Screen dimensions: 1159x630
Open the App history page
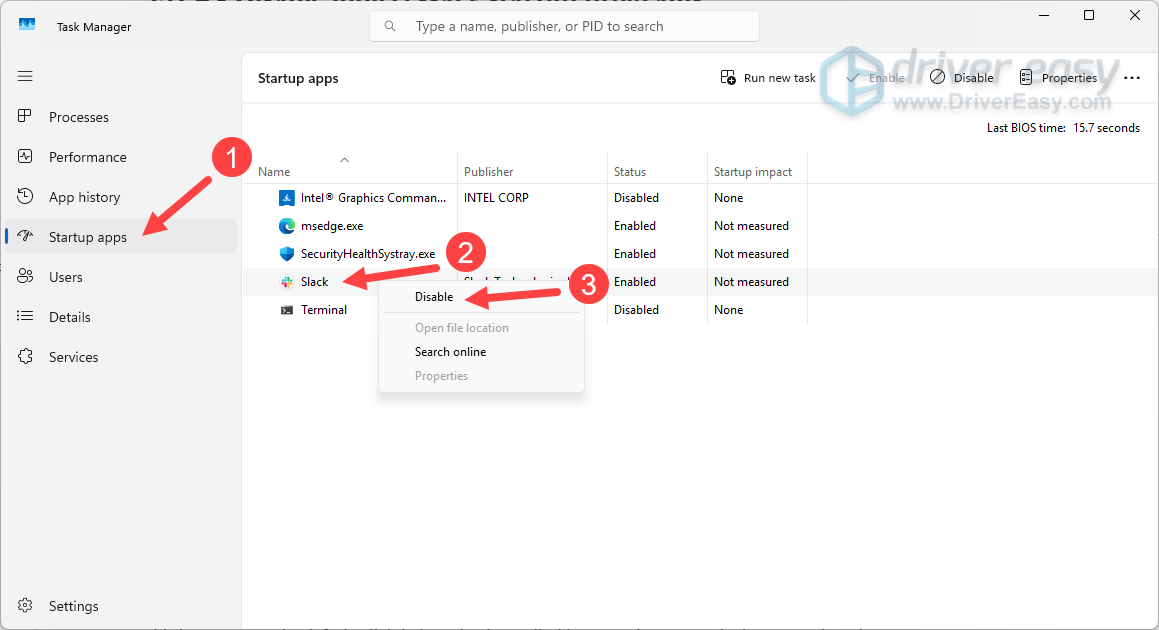84,197
